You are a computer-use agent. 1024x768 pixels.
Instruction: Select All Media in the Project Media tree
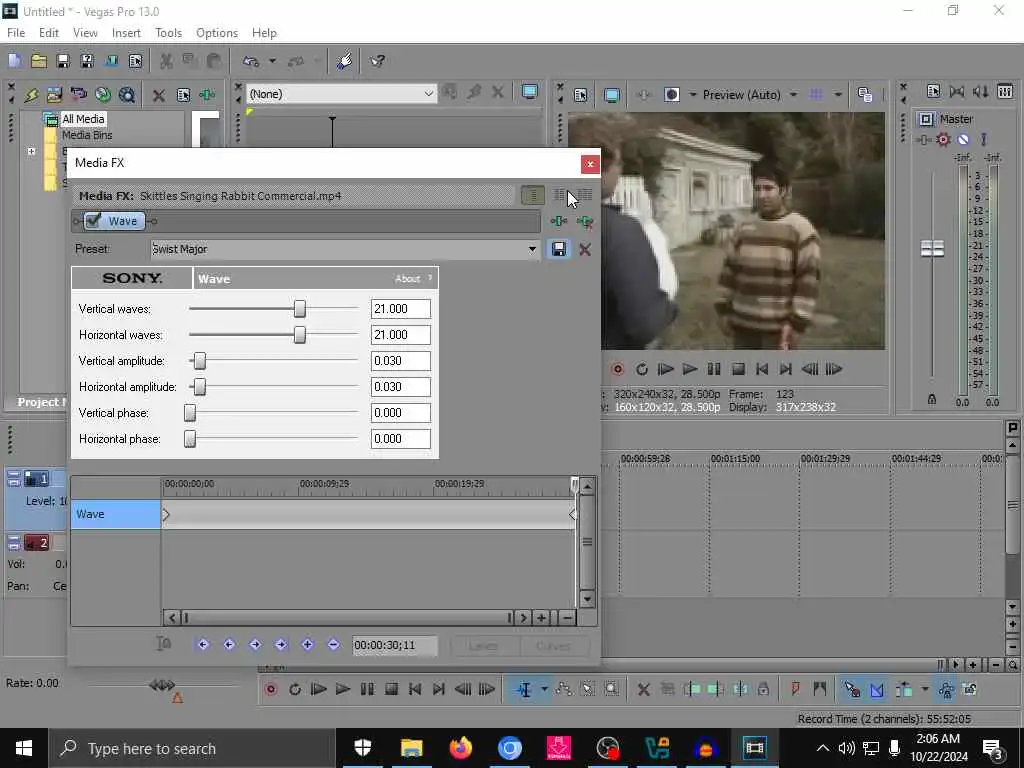[x=83, y=119]
